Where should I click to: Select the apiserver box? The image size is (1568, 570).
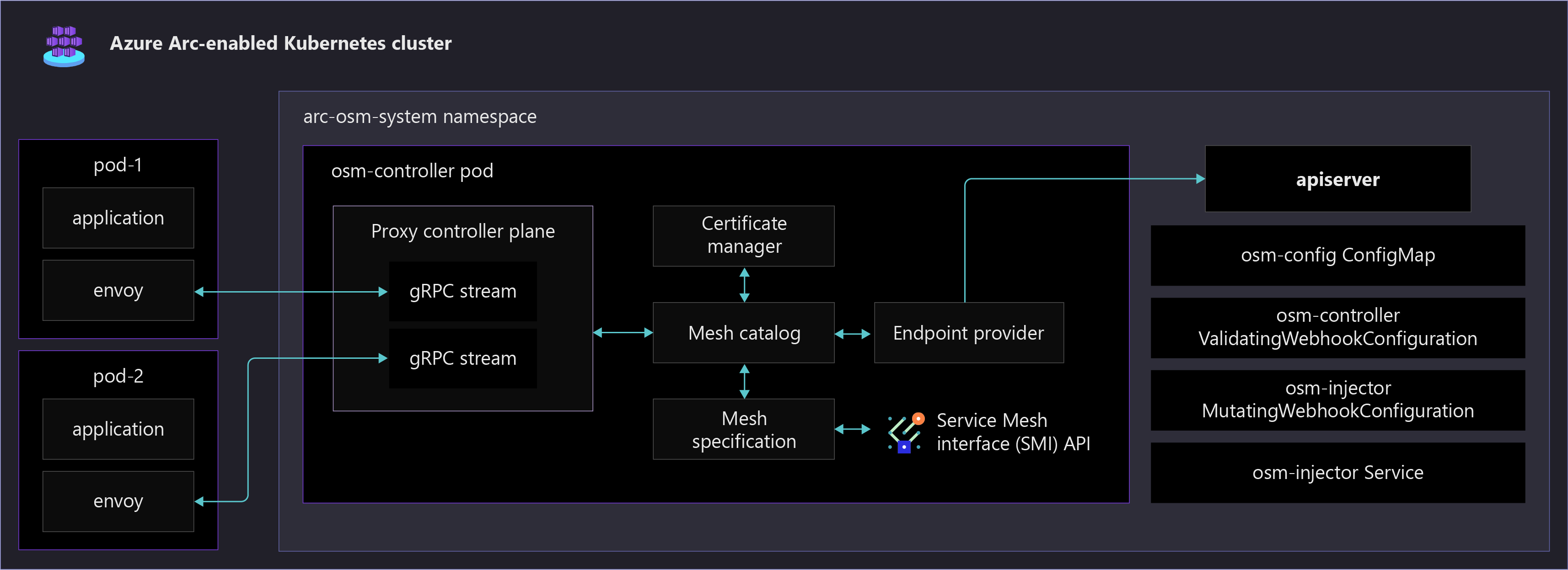[x=1337, y=179]
